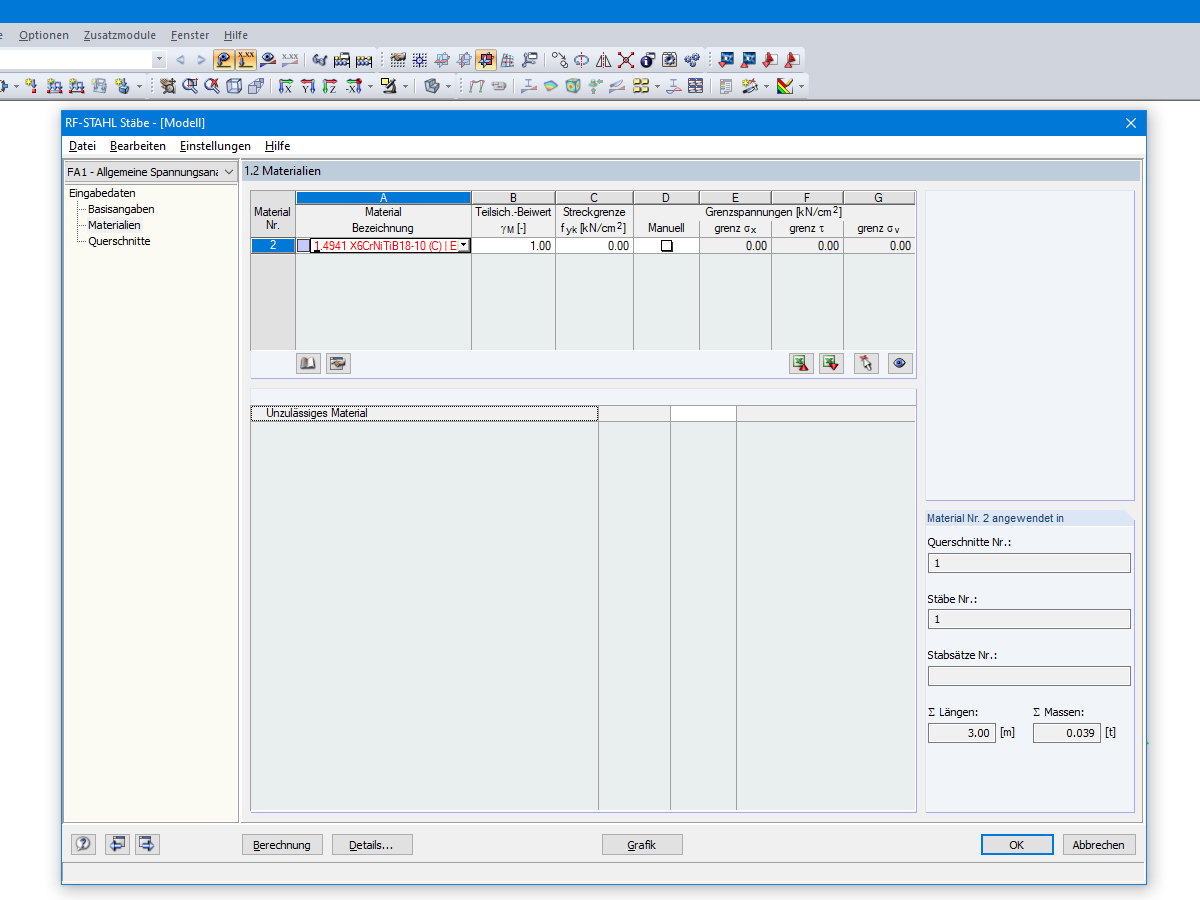
Task: Click the Details... button
Action: 372,845
